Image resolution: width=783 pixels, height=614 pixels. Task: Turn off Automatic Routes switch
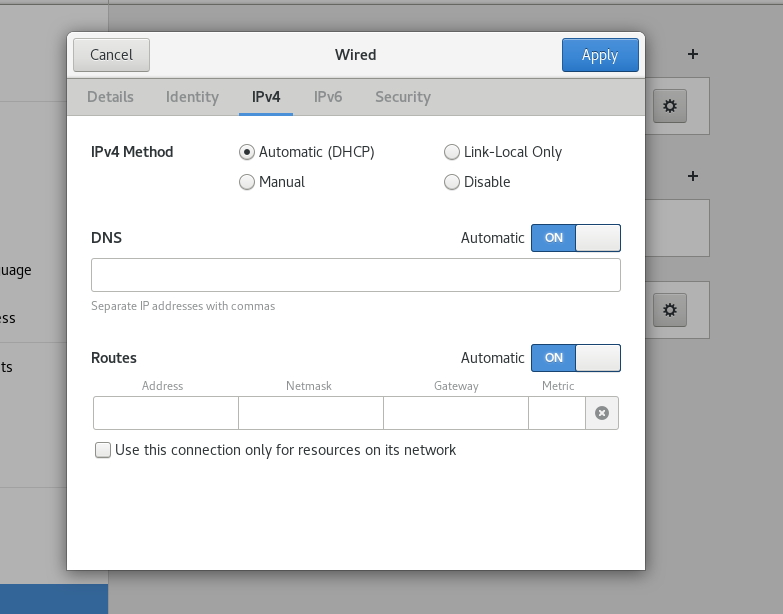point(575,358)
